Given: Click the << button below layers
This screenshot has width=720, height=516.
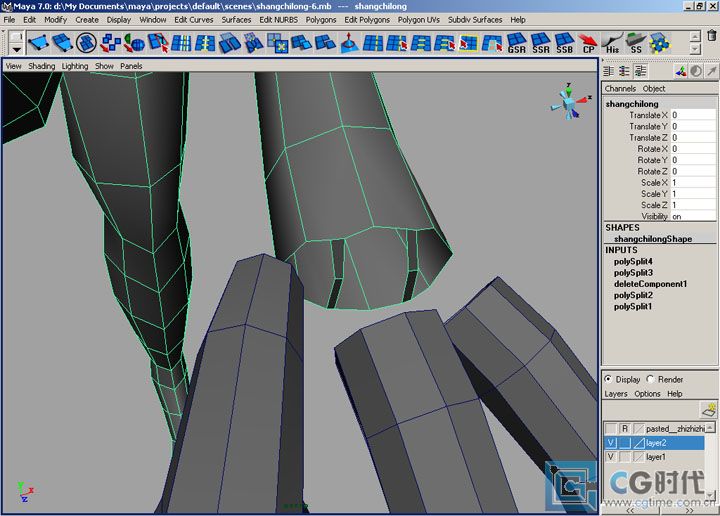Looking at the screenshot, I should (x=630, y=510).
